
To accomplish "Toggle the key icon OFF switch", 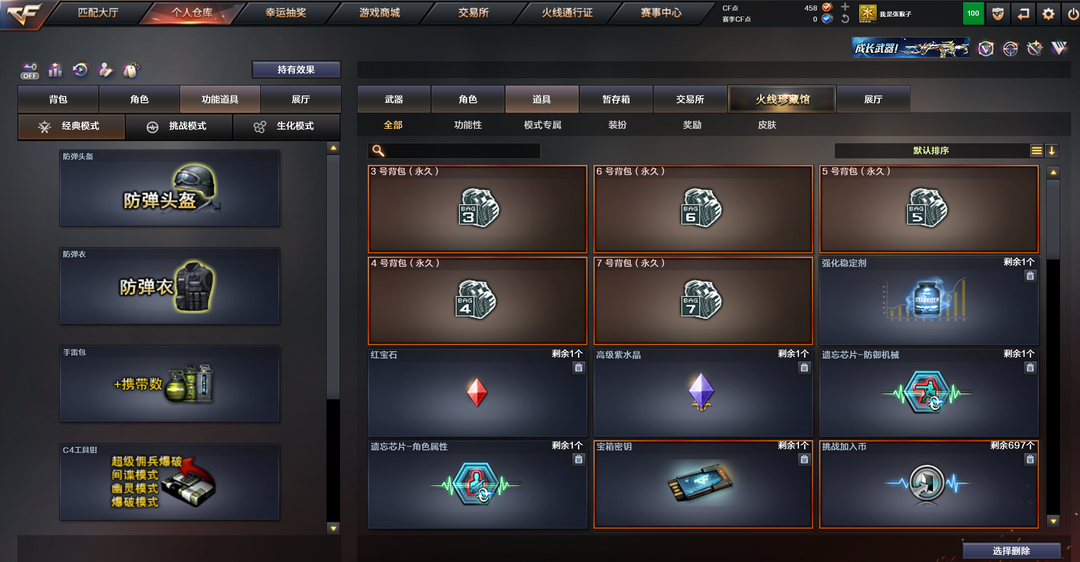I will (29, 70).
